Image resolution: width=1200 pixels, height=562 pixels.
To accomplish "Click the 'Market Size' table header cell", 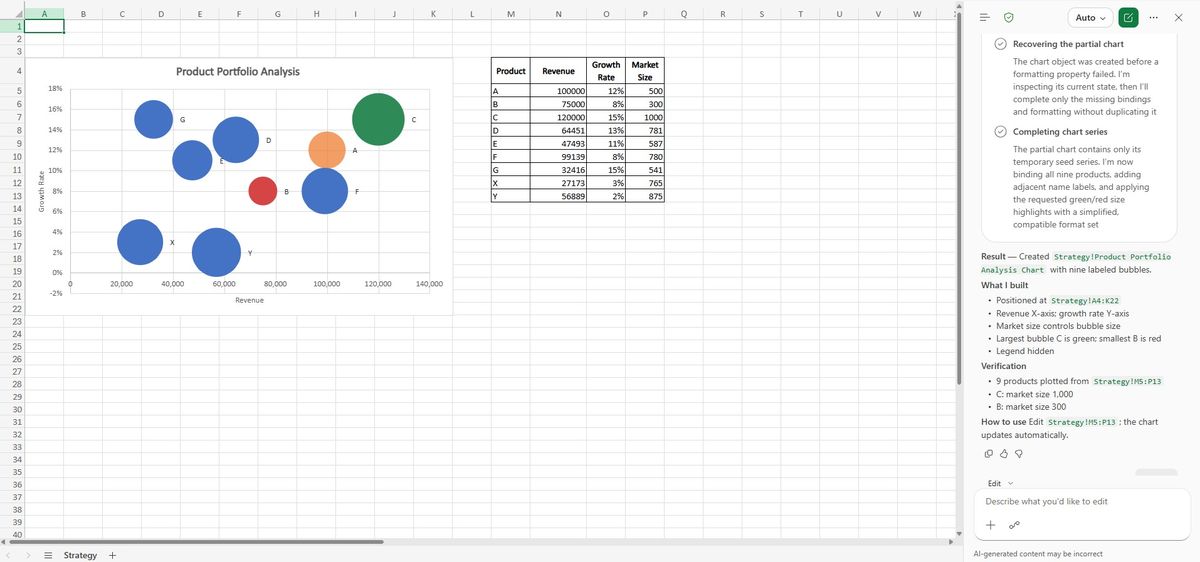I will [645, 71].
